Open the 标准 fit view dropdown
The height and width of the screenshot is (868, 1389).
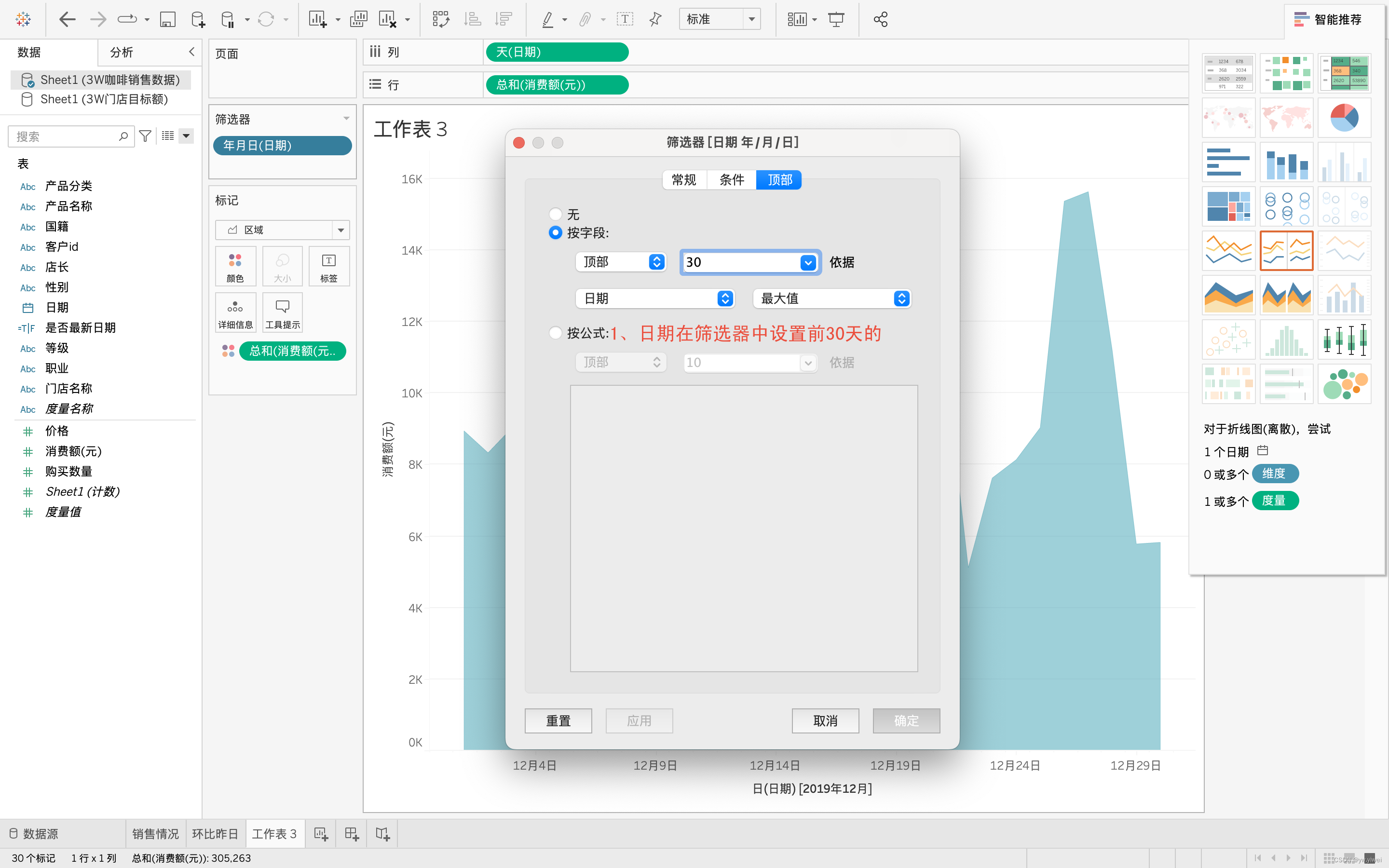coord(720,19)
